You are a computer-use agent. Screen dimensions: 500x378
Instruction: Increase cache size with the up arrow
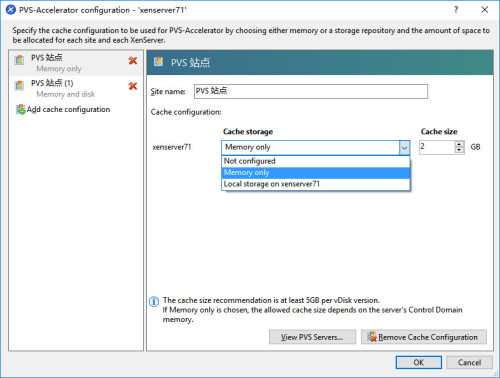pos(459,144)
